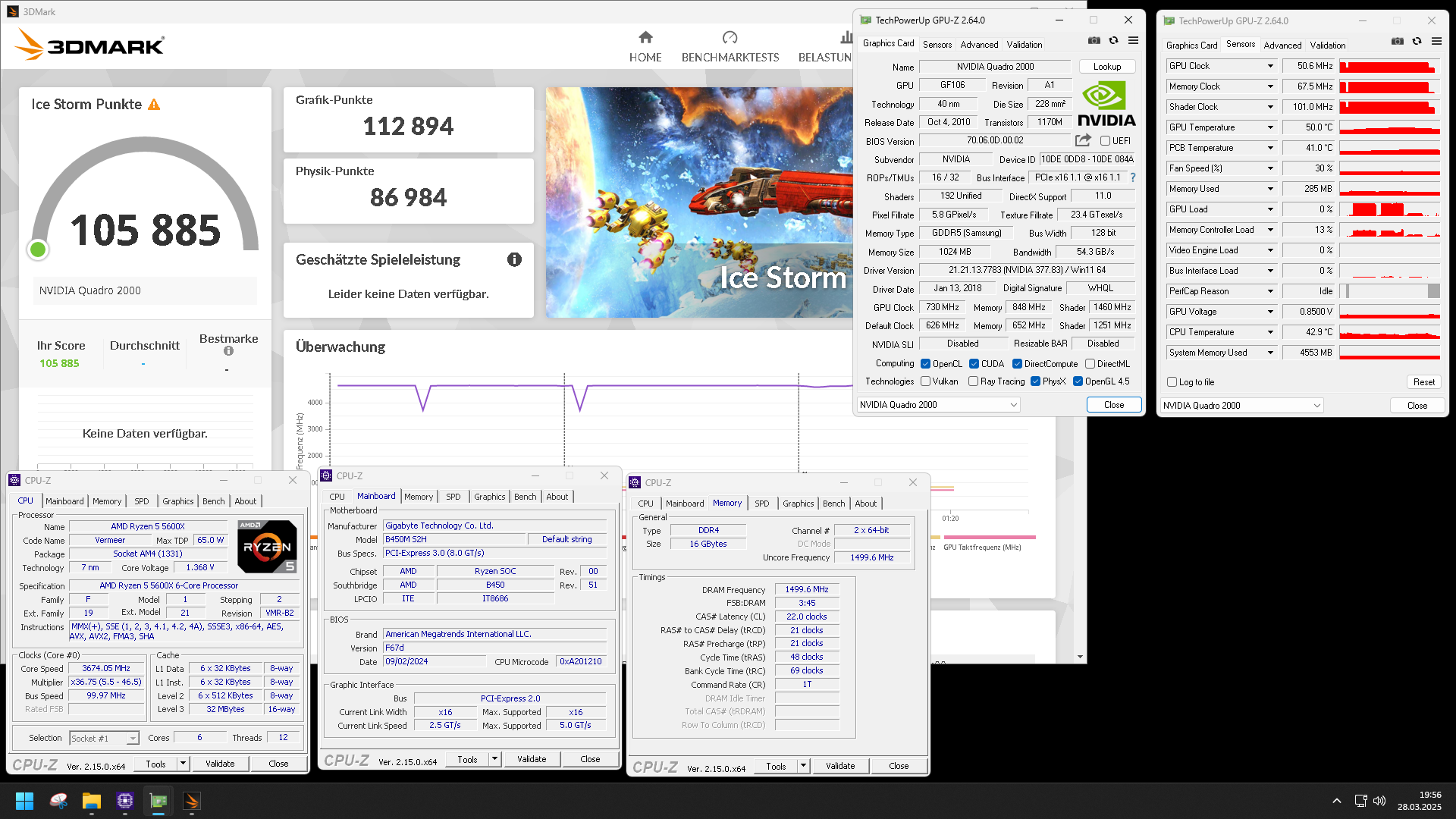This screenshot has height=819, width=1456.
Task: Click Close button in GPU-Z Graphics Card window
Action: pyautogui.click(x=1114, y=405)
